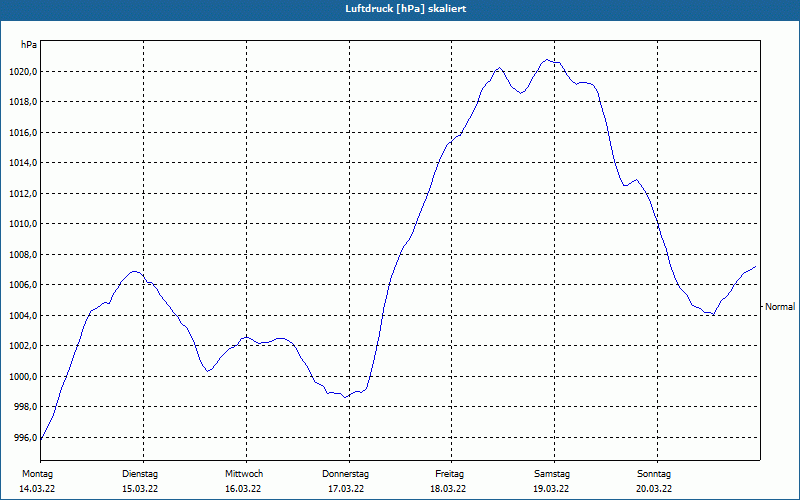The width and height of the screenshot is (800, 500).
Task: Click the date 17.03.22
Action: tap(346, 489)
